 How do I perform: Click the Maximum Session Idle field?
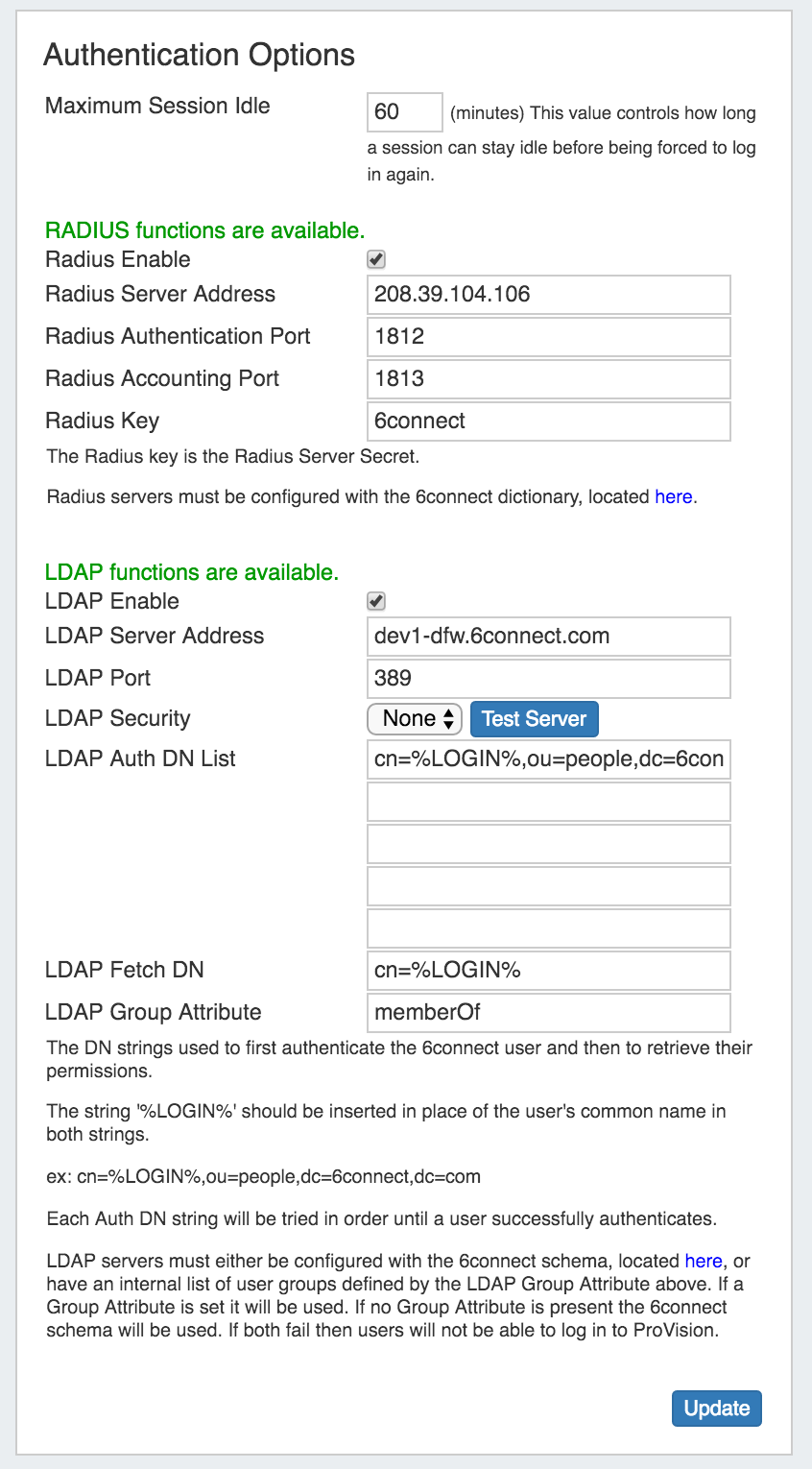(404, 112)
